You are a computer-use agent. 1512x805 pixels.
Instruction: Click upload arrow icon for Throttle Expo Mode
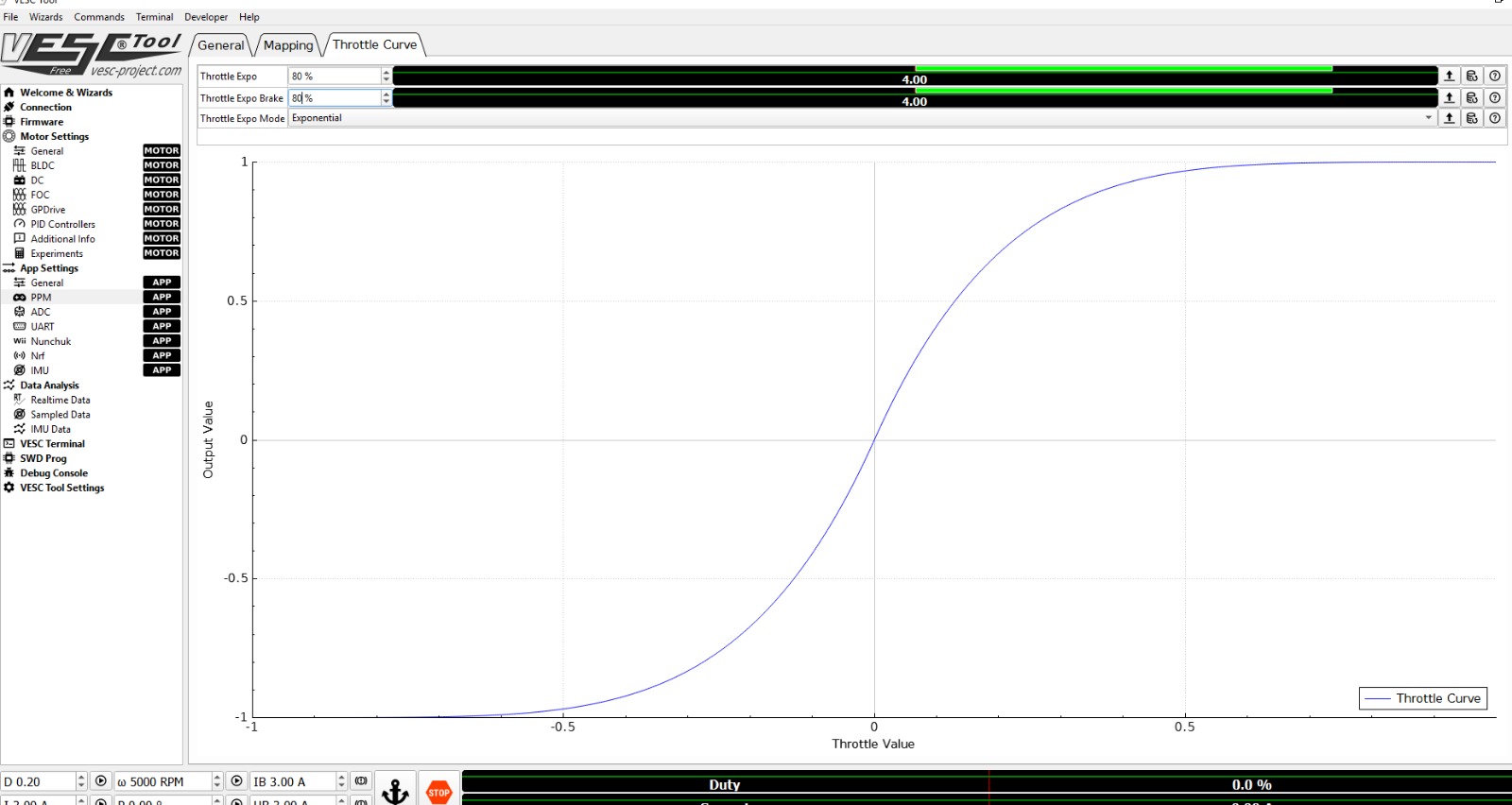click(x=1449, y=118)
